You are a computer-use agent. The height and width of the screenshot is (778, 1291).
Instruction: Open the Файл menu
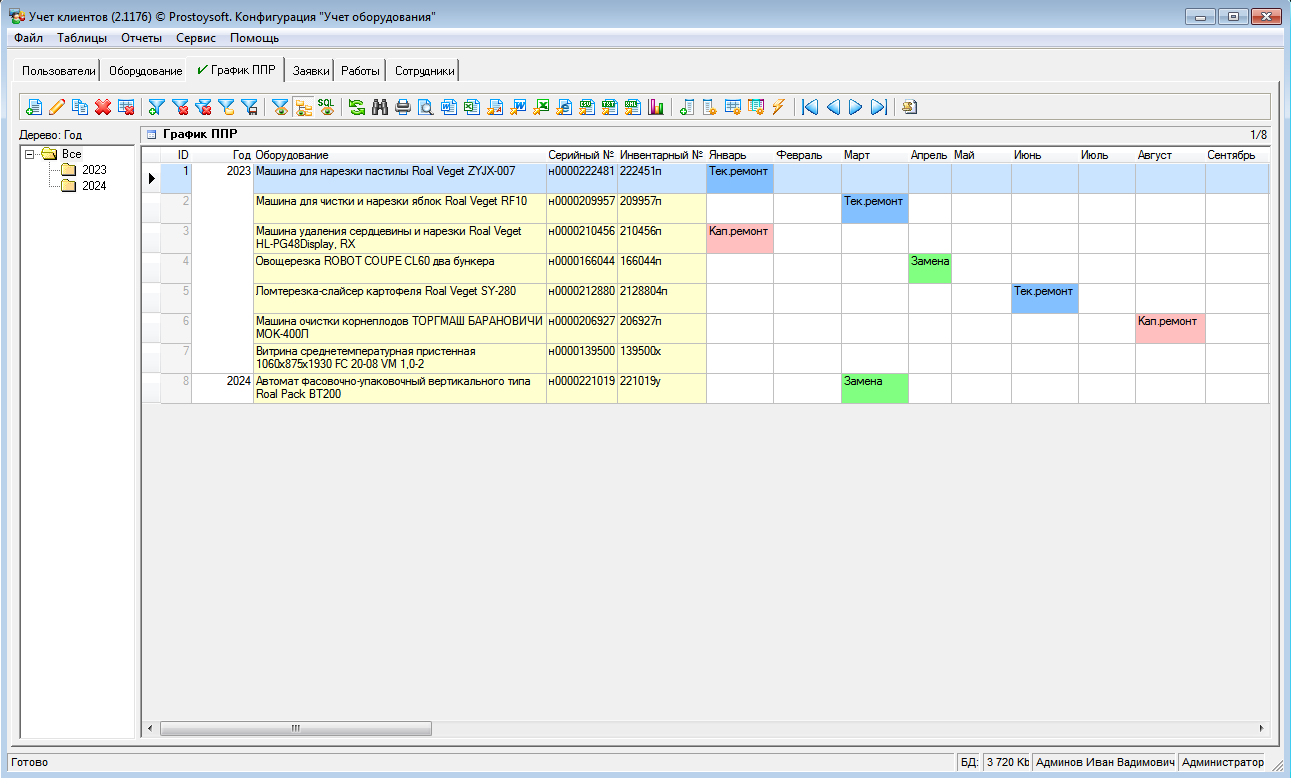(x=28, y=38)
